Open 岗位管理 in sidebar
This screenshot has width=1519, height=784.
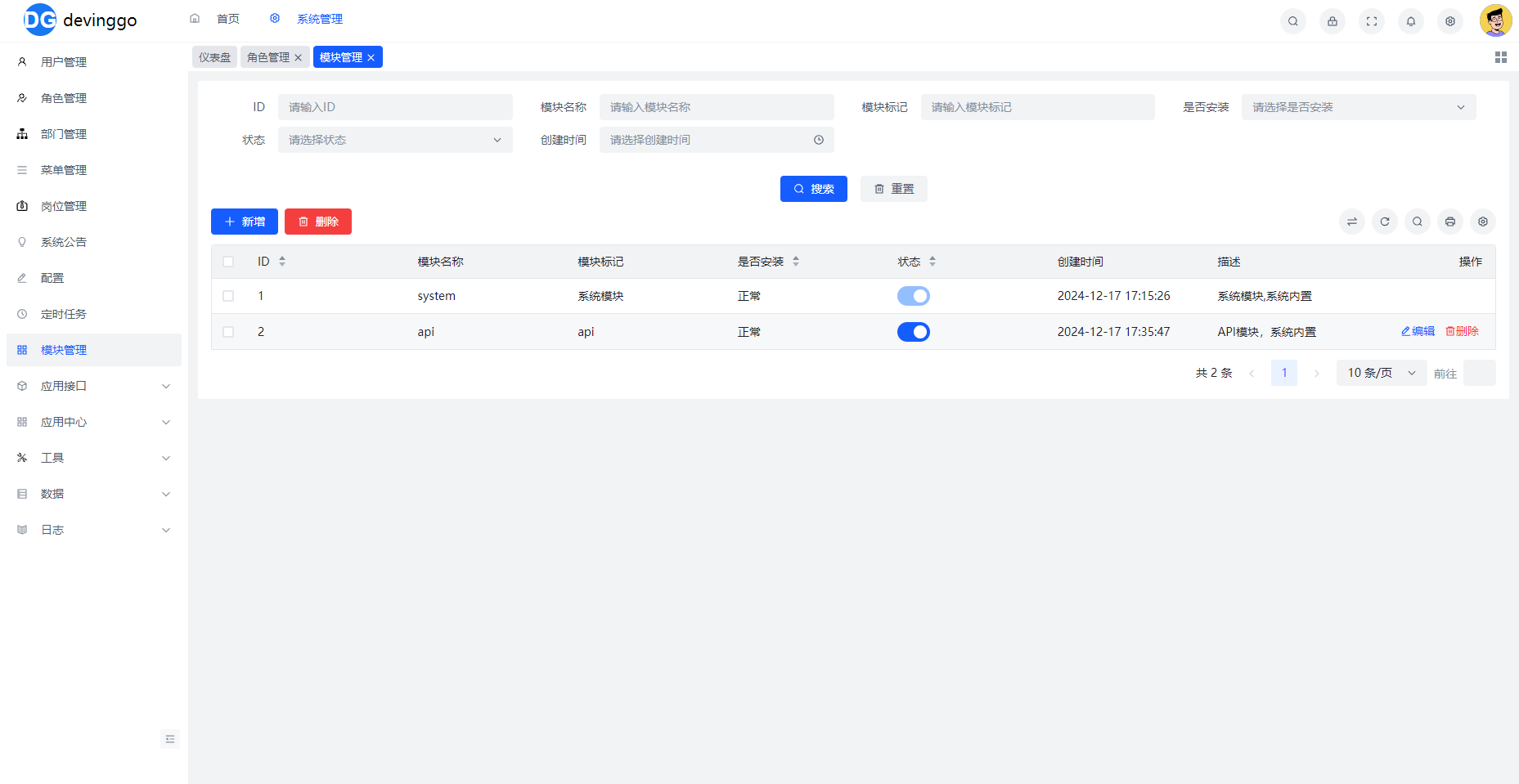pos(94,206)
